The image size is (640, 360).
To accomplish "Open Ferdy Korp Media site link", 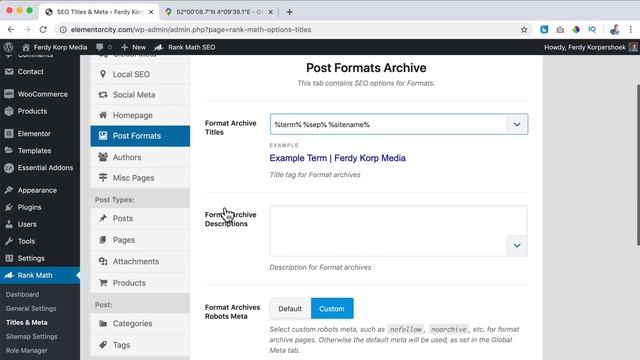I will pos(55,47).
